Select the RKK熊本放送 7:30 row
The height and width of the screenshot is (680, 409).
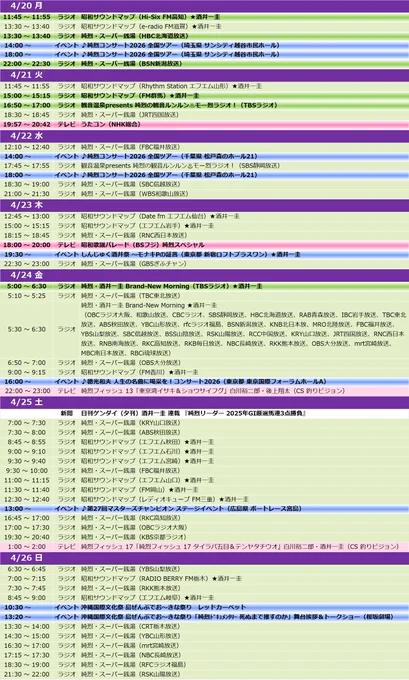pos(204,588)
